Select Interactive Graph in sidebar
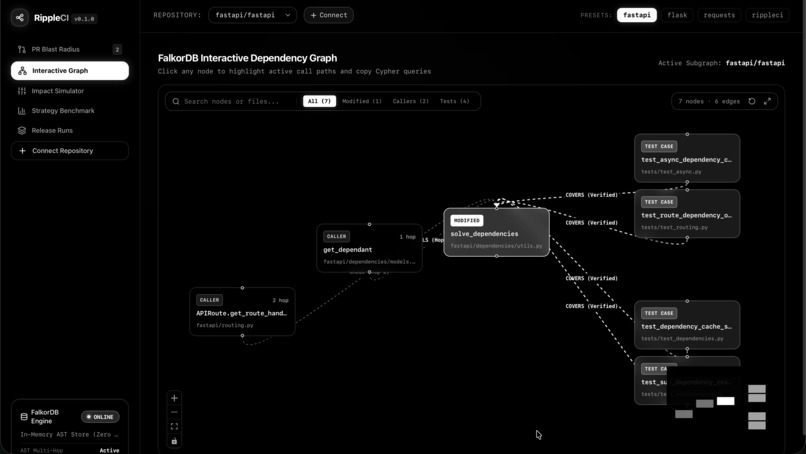 coord(69,70)
